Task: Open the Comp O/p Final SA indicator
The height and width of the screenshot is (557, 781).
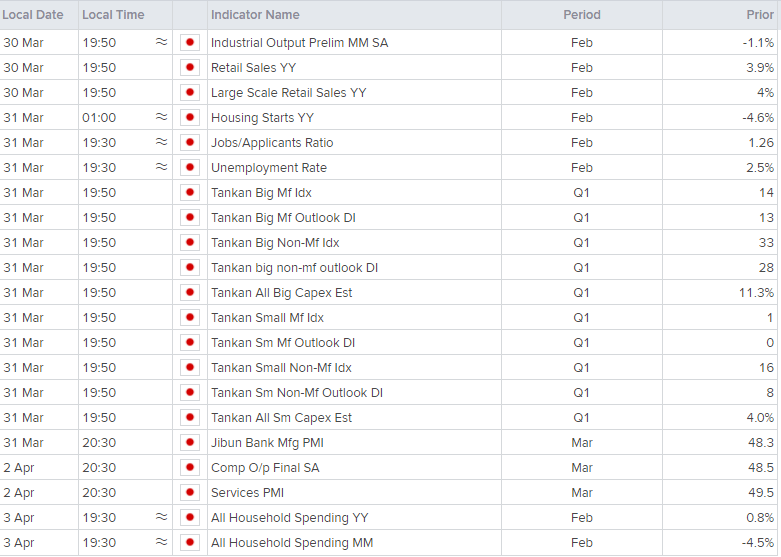Action: tap(265, 468)
